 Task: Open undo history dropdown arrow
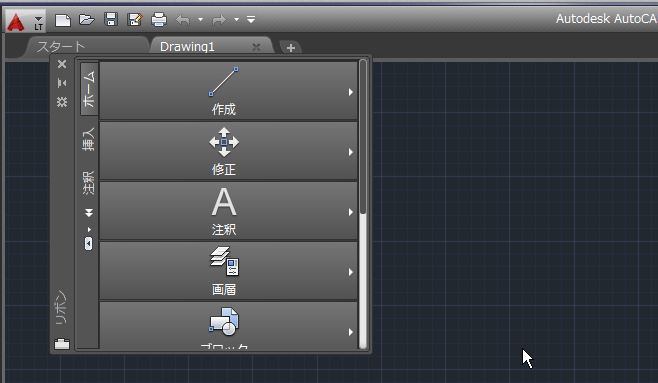click(x=201, y=19)
